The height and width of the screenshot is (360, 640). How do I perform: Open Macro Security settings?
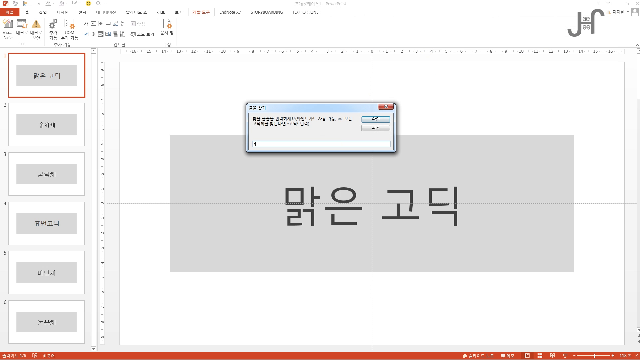[36, 29]
